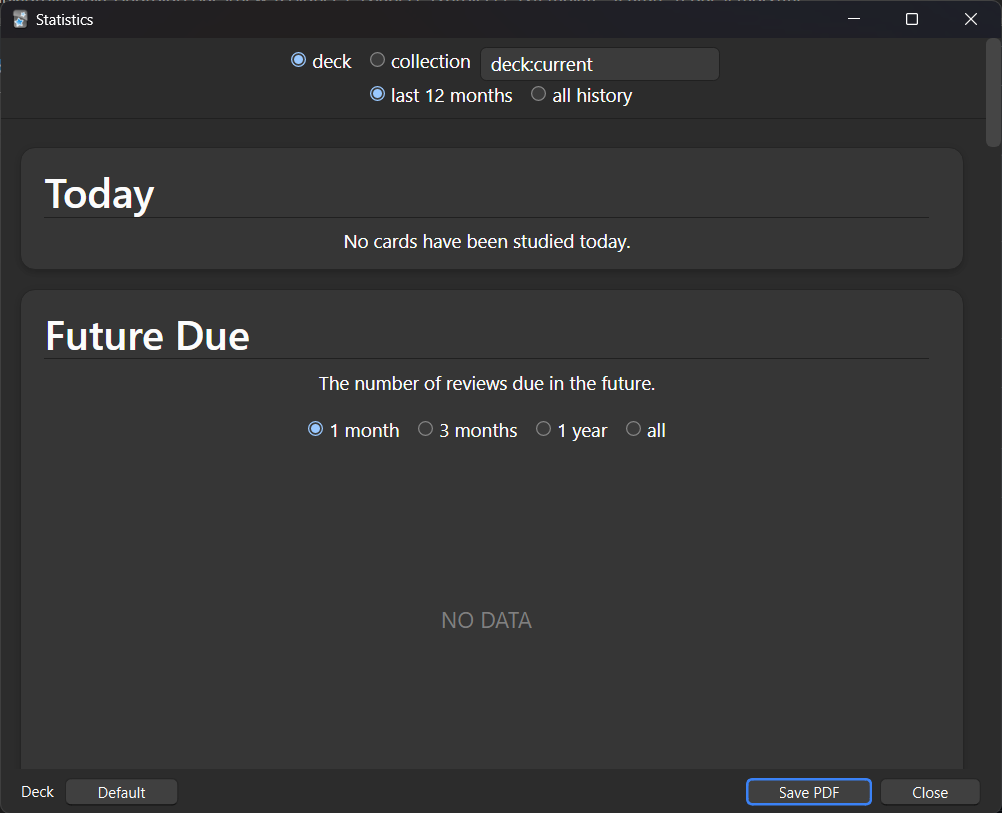The image size is (1002, 813).
Task: Switch statistics scope to "collection"
Action: (377, 60)
